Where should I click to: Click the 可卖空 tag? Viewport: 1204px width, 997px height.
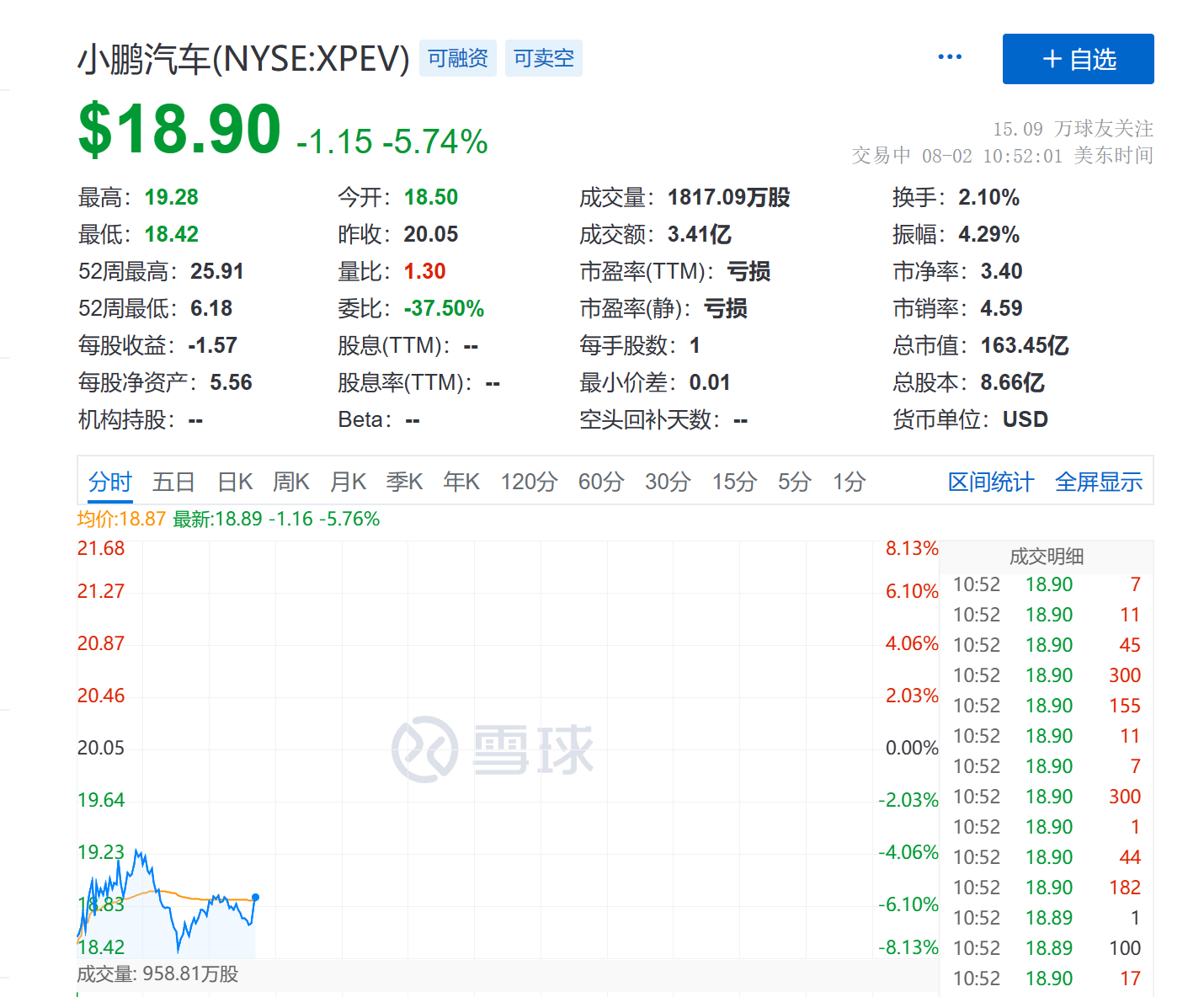(x=544, y=58)
